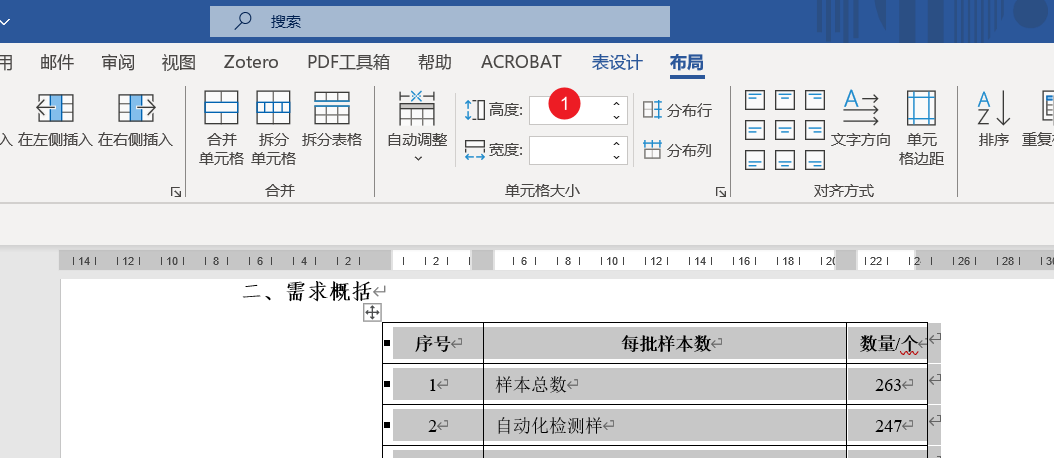Image resolution: width=1054 pixels, height=458 pixels.
Task: Click Split Cells icon
Action: [x=273, y=108]
